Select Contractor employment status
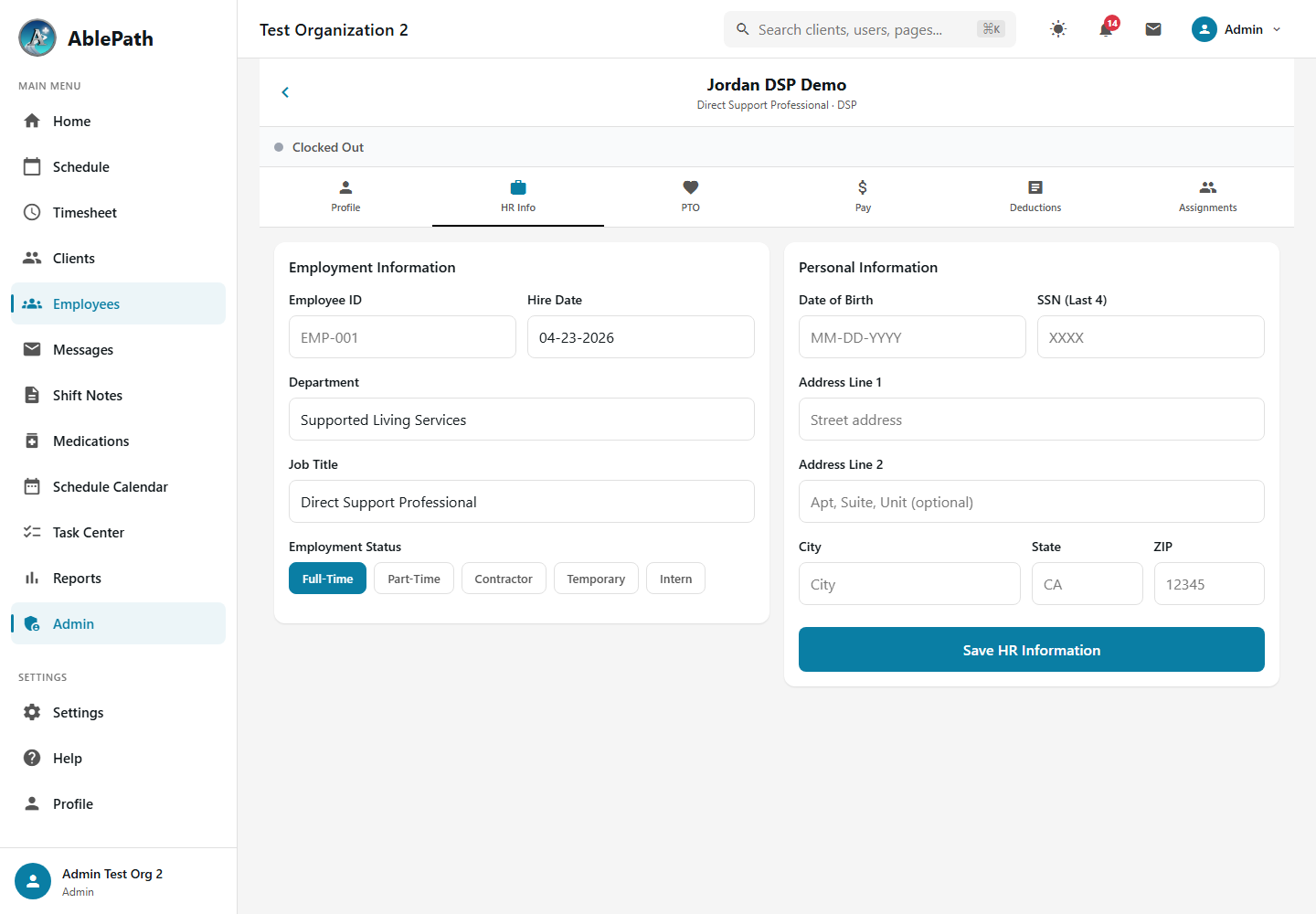 click(504, 579)
